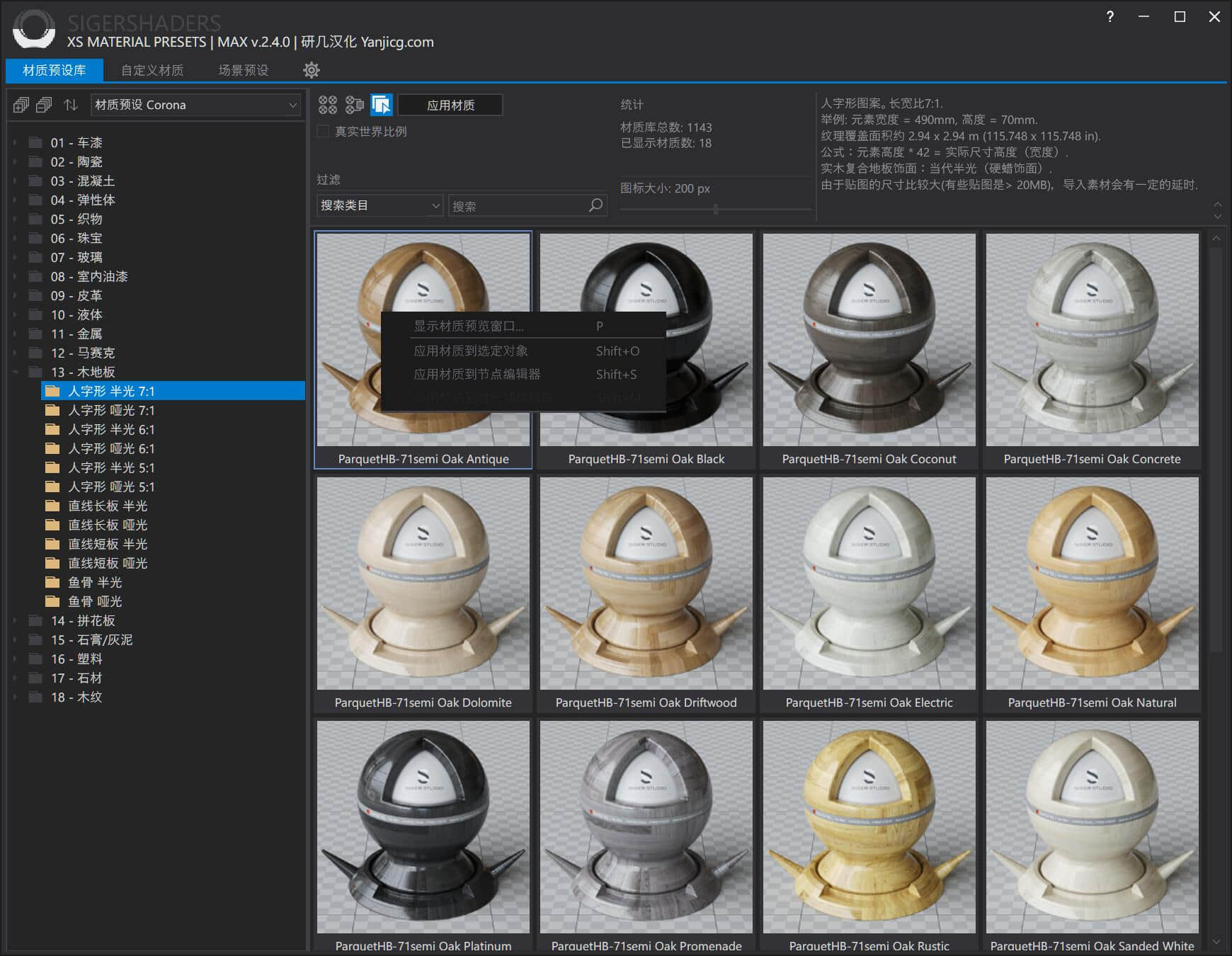Click the four-sphere thumbnail grid icon

coord(328,105)
